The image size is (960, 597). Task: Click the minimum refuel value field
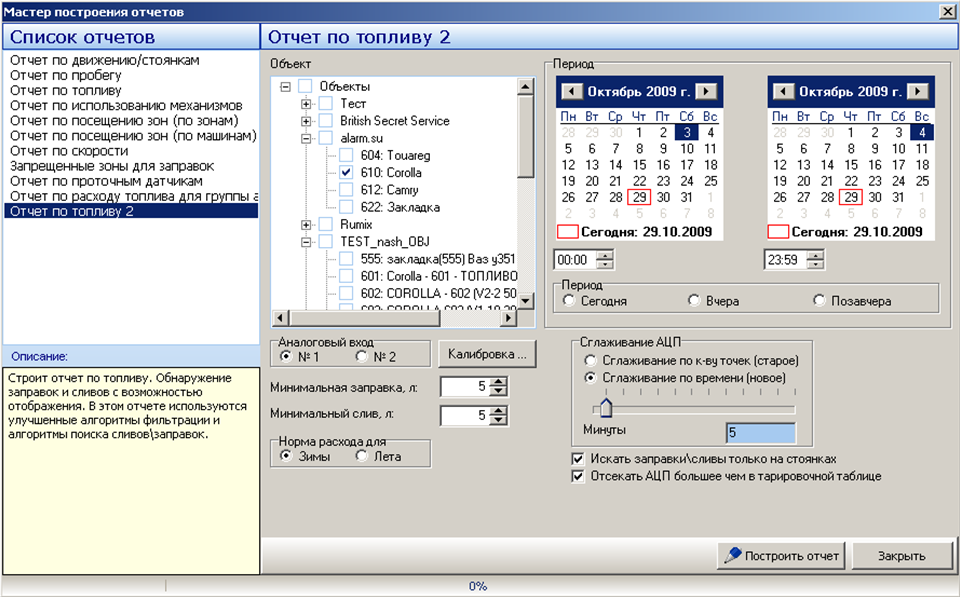[x=465, y=386]
